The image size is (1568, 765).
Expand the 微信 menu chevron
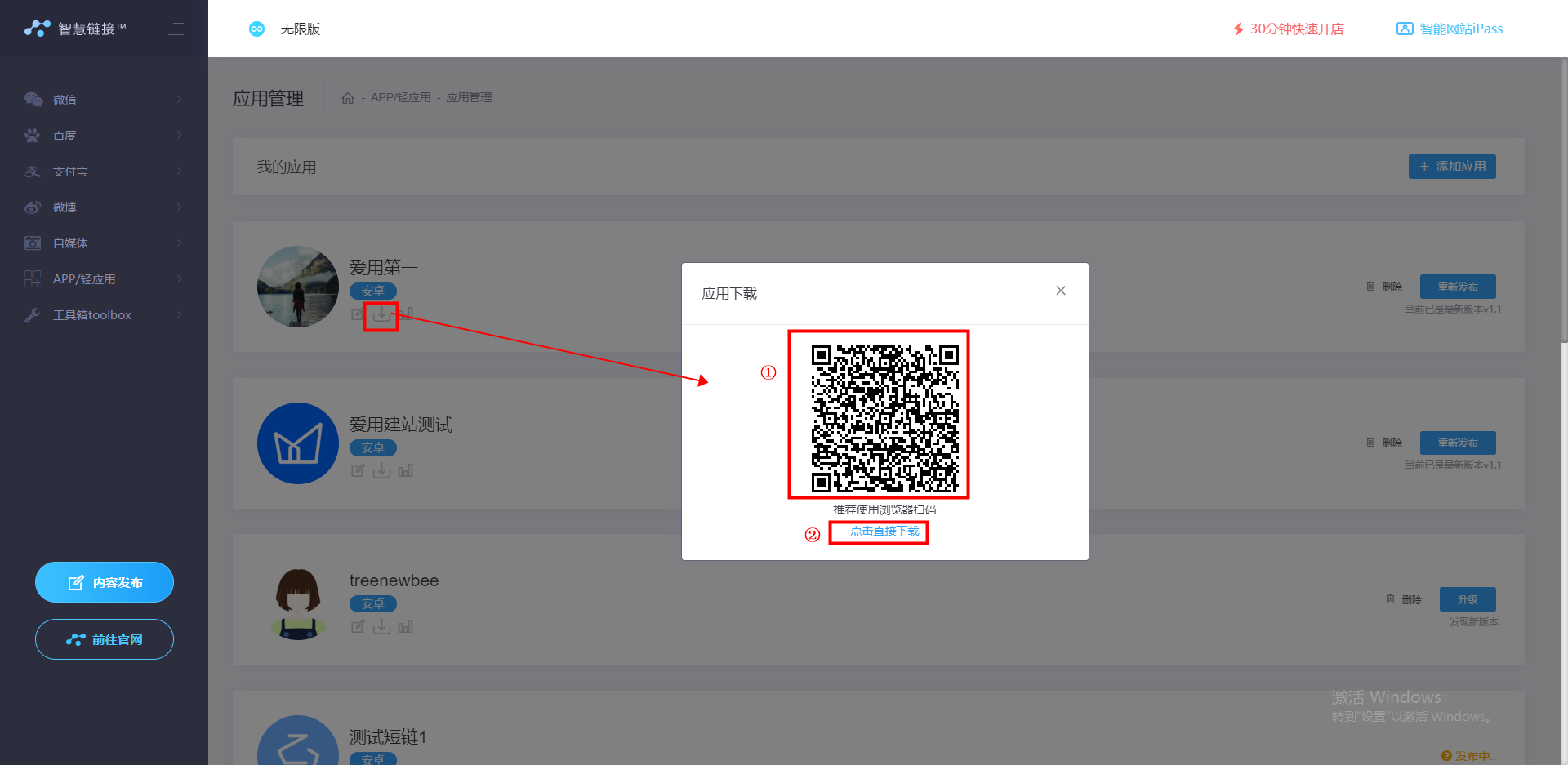click(180, 100)
